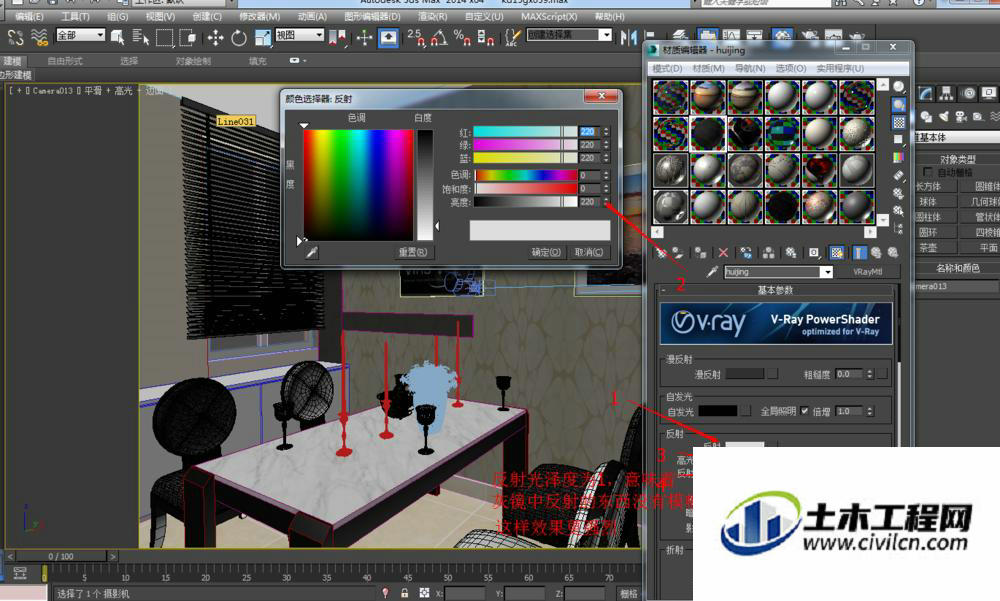Viewport: 1000px width, 601px height.
Task: Toggle show end result in Material Editor
Action: click(x=859, y=253)
